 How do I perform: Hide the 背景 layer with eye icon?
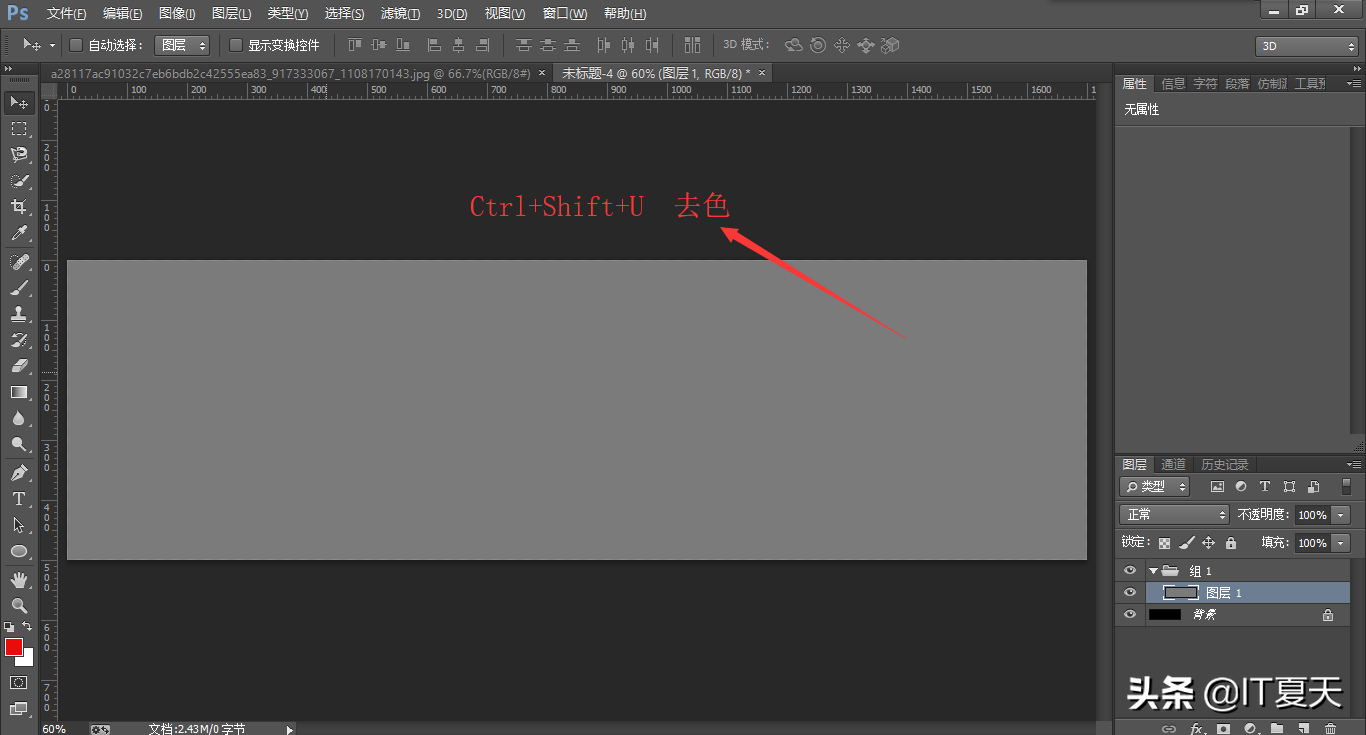pos(1130,615)
